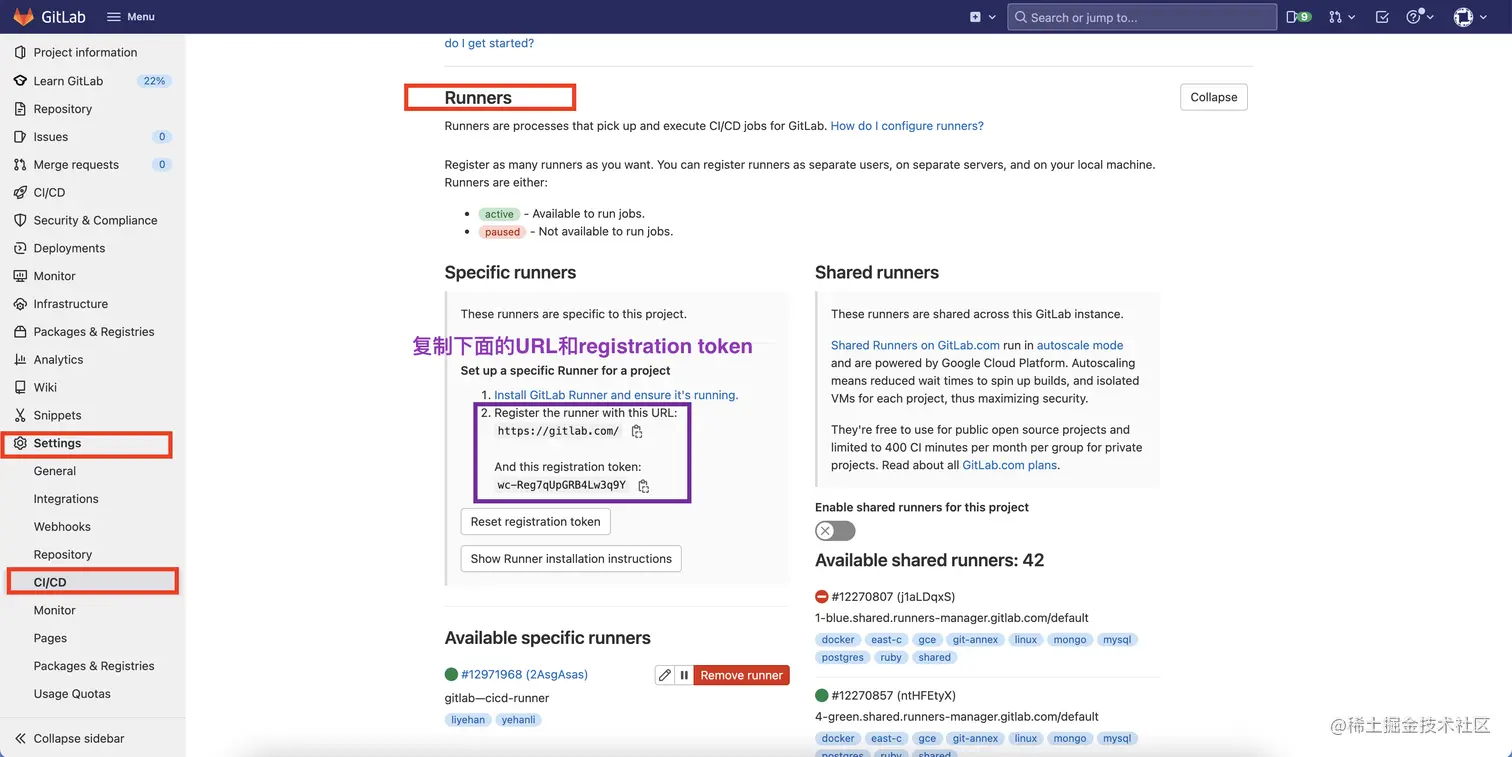The height and width of the screenshot is (757, 1512).
Task: Click the Wiki book icon
Action: coord(20,387)
